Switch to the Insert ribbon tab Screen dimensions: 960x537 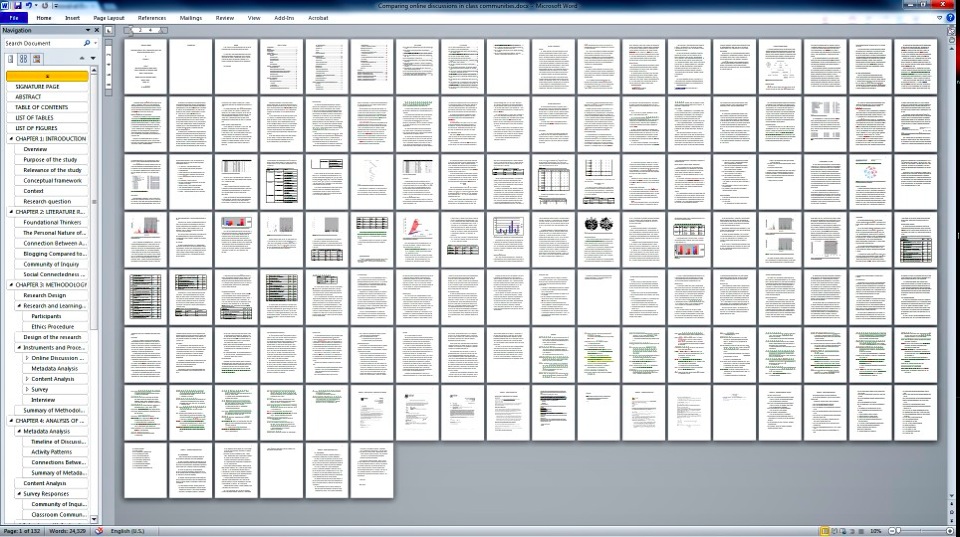72,18
